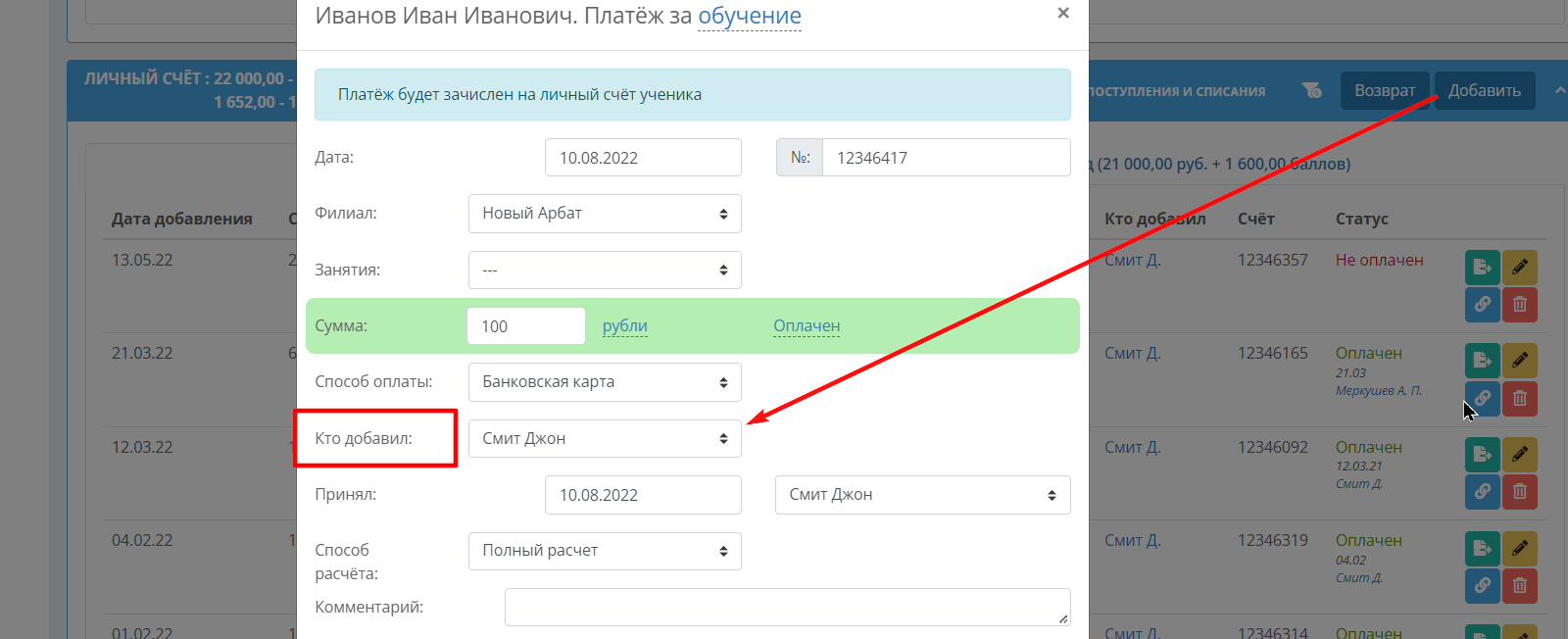Image resolution: width=1568 pixels, height=639 pixels.
Task: Click account number 12346092
Action: tap(1273, 447)
